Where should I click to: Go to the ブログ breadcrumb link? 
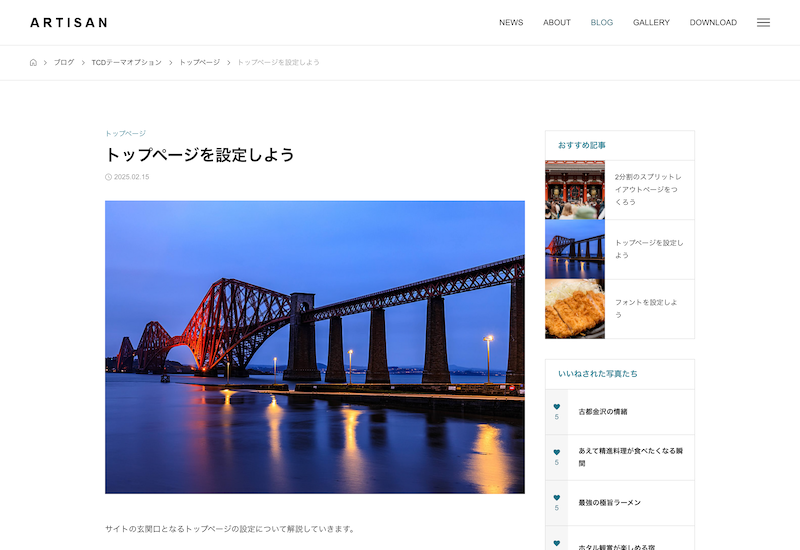click(64, 62)
